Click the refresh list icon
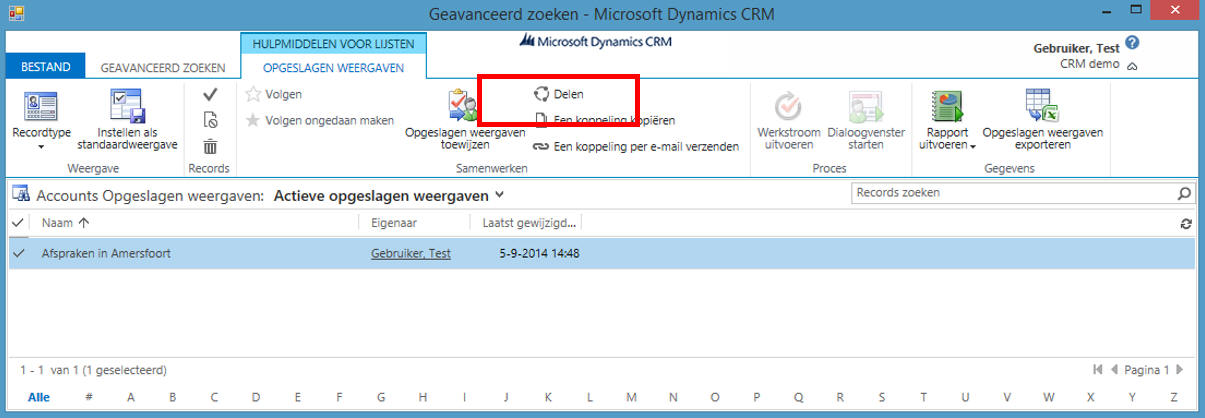This screenshot has width=1205, height=418. pyautogui.click(x=1186, y=224)
